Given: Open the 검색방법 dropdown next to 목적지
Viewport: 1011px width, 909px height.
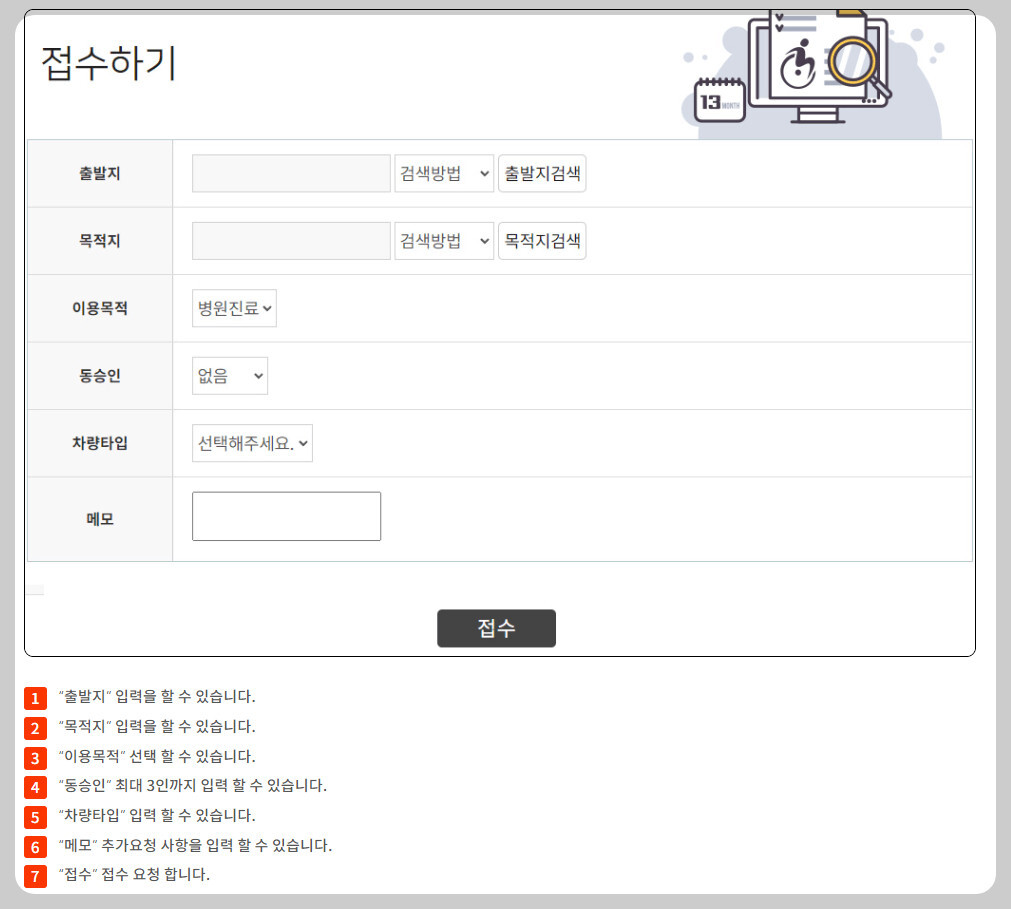Looking at the screenshot, I should (x=444, y=240).
